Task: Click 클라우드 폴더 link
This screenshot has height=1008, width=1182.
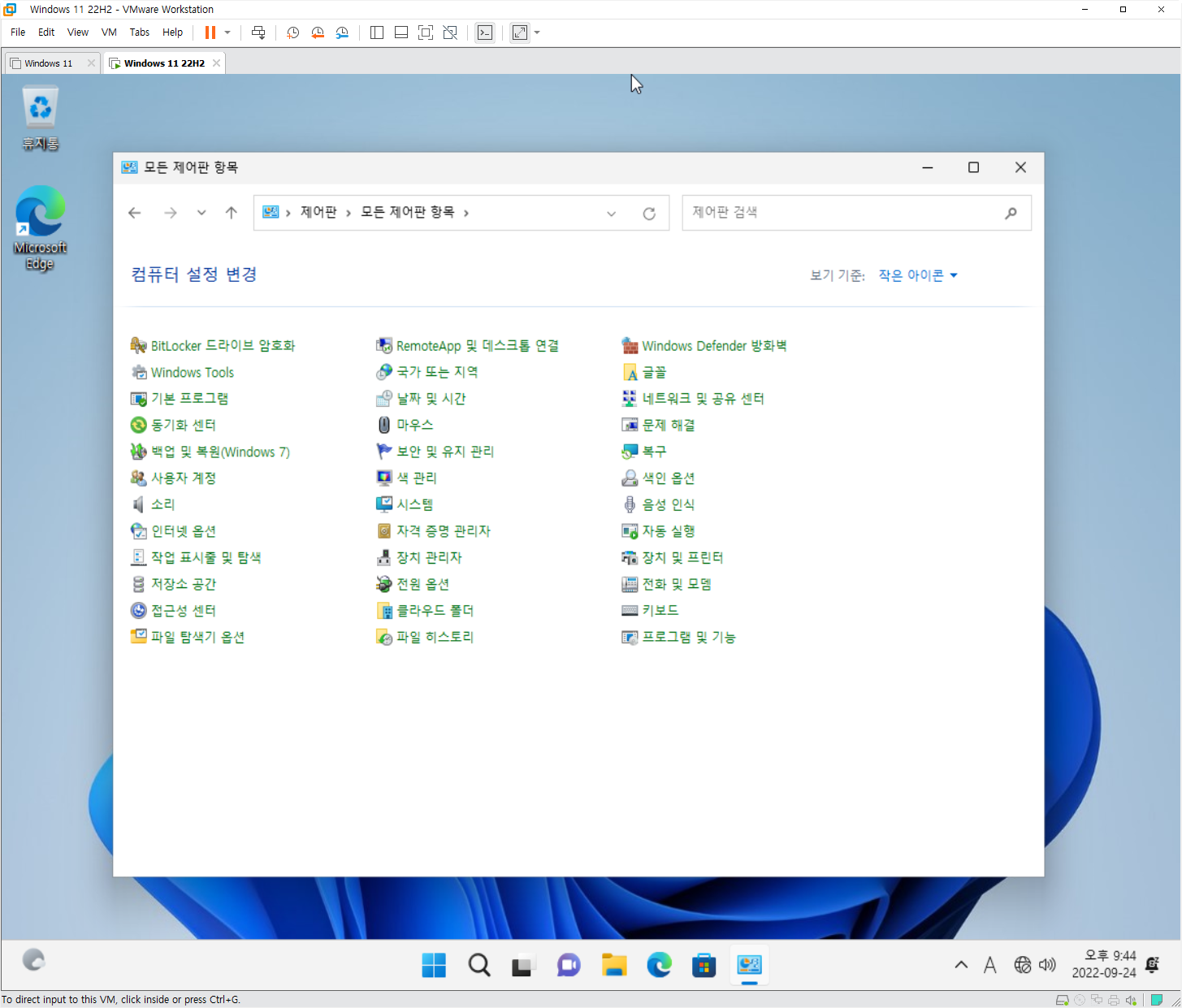Action: pyautogui.click(x=435, y=611)
